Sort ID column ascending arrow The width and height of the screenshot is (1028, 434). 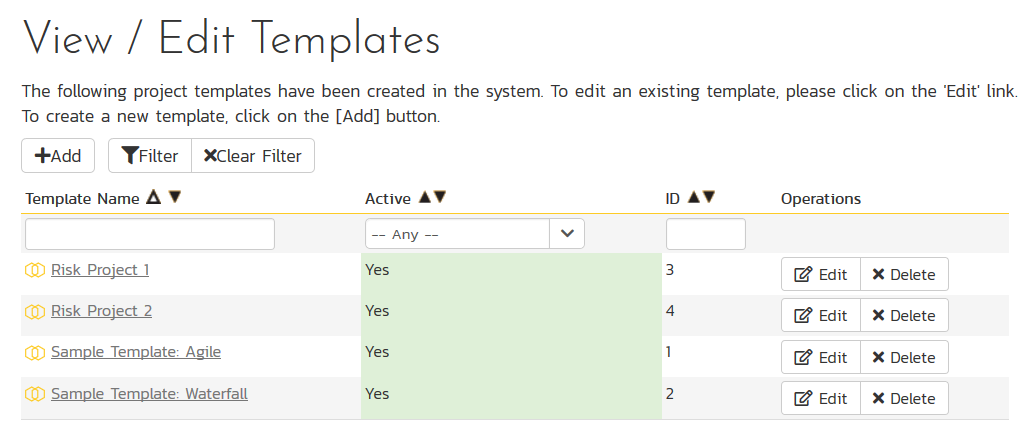pos(693,198)
